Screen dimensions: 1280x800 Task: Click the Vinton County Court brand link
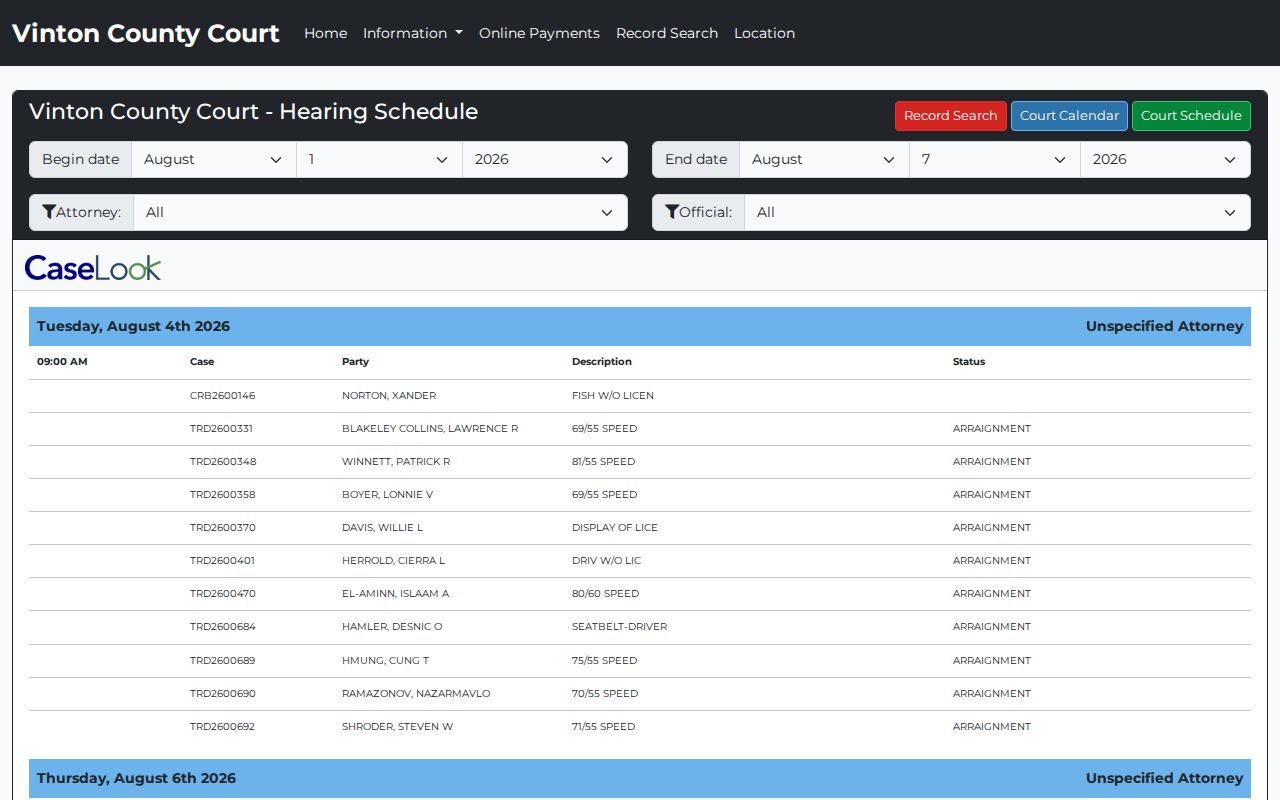146,33
